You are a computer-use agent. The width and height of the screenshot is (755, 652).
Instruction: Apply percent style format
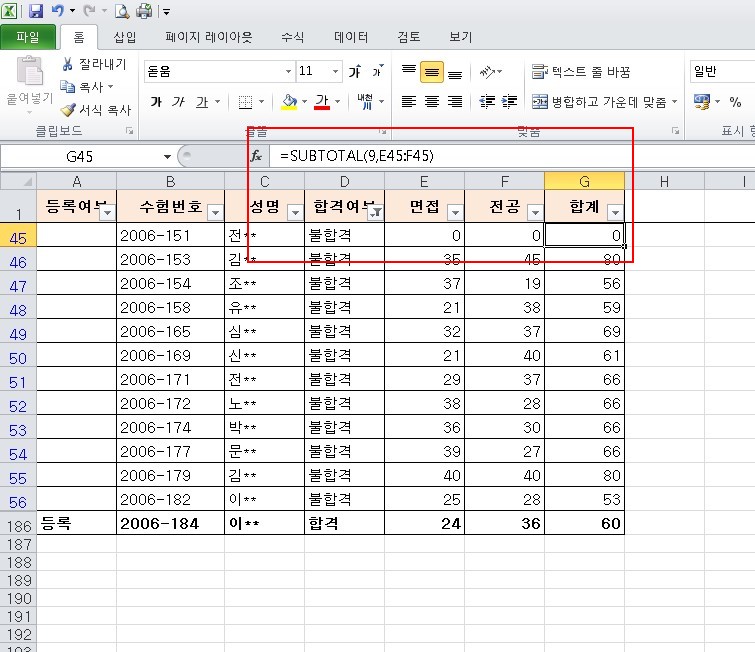pyautogui.click(x=735, y=102)
